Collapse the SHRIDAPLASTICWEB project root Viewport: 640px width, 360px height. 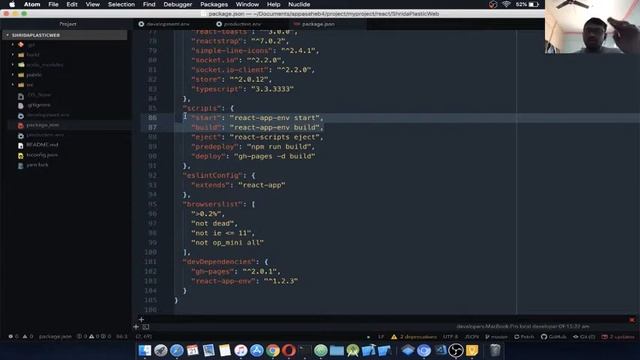pyautogui.click(x=7, y=36)
